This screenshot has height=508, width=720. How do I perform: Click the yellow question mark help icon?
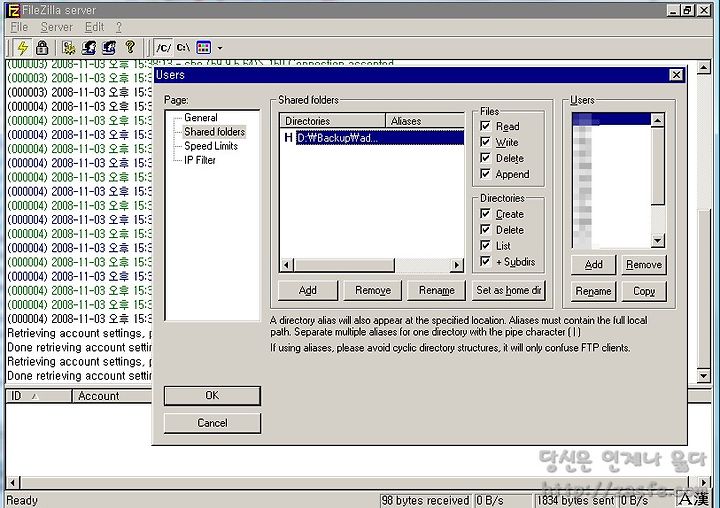tap(130, 47)
